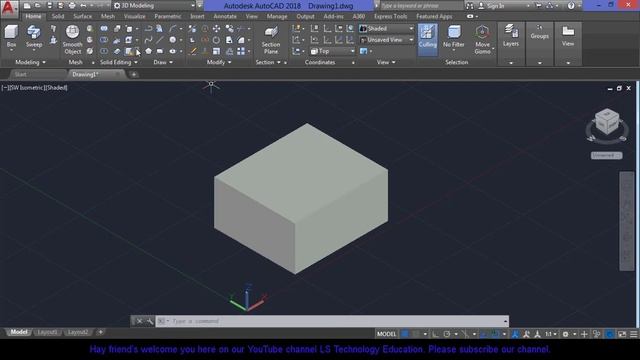Click the Open file quick-access icon
The width and height of the screenshot is (640, 360).
pos(38,6)
